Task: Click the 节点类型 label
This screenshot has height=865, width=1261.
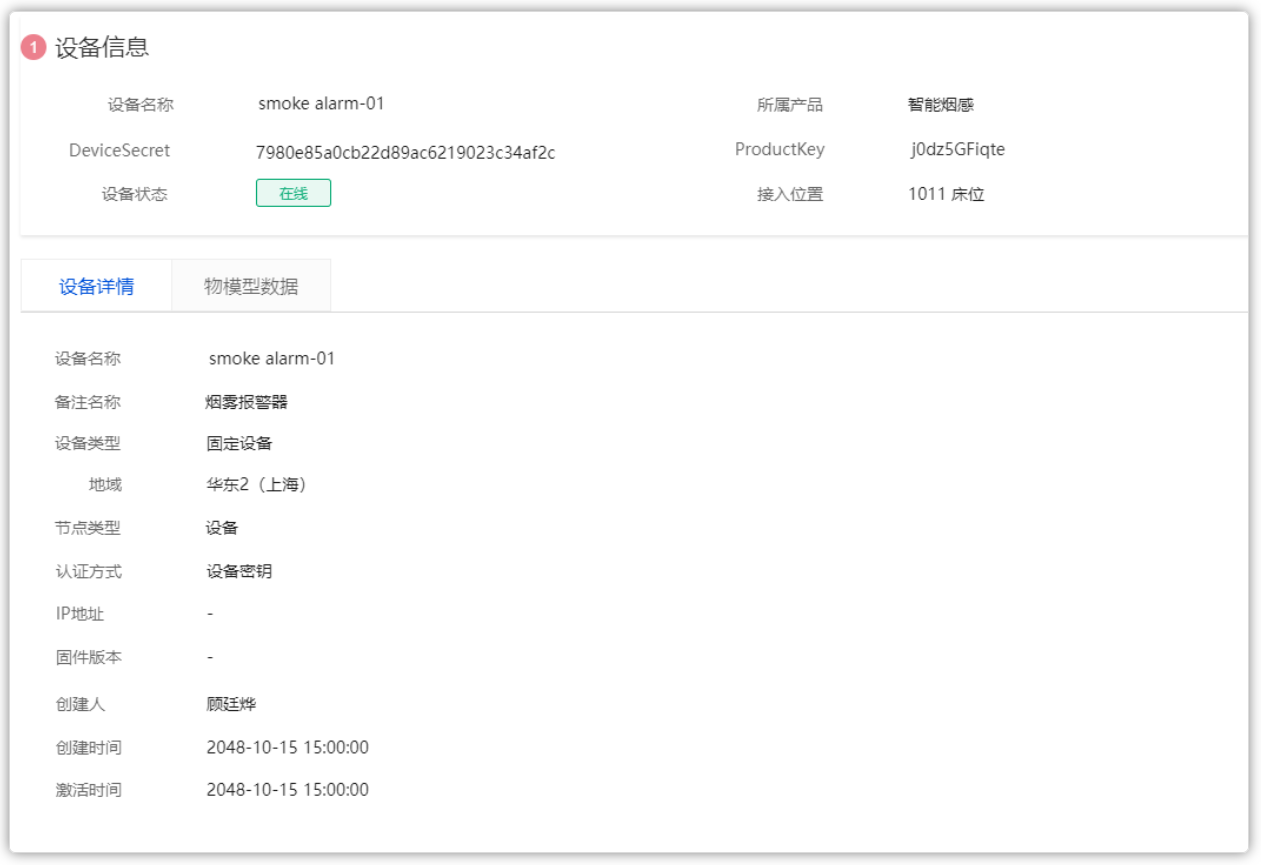Action: [88, 528]
